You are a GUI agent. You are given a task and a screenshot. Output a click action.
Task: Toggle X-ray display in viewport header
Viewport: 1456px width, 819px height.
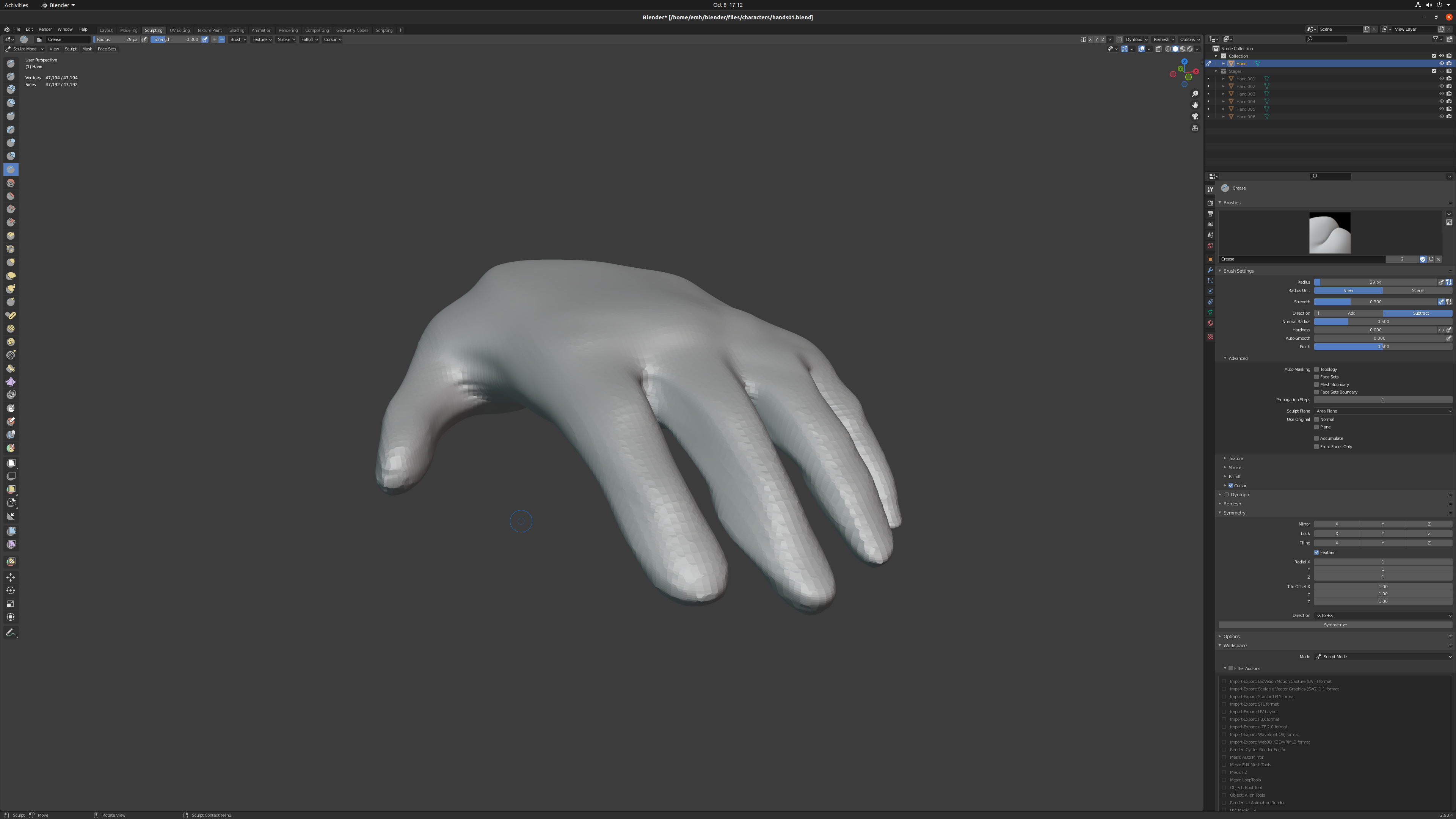pos(1159,49)
